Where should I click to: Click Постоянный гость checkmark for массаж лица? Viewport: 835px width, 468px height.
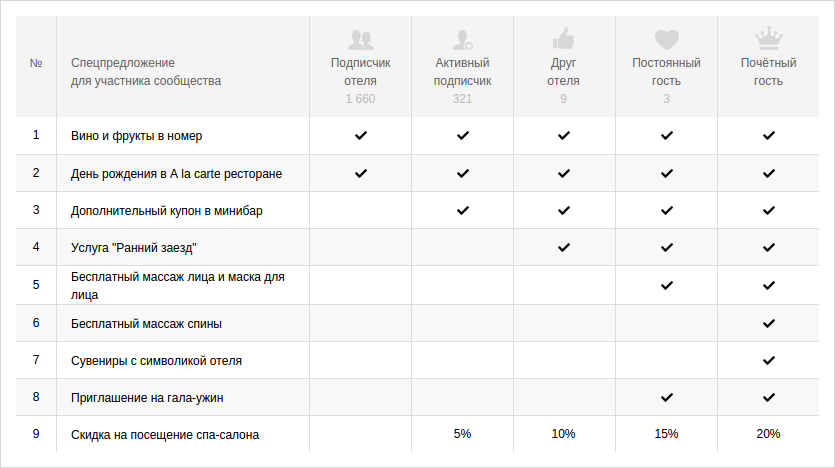pyautogui.click(x=666, y=285)
